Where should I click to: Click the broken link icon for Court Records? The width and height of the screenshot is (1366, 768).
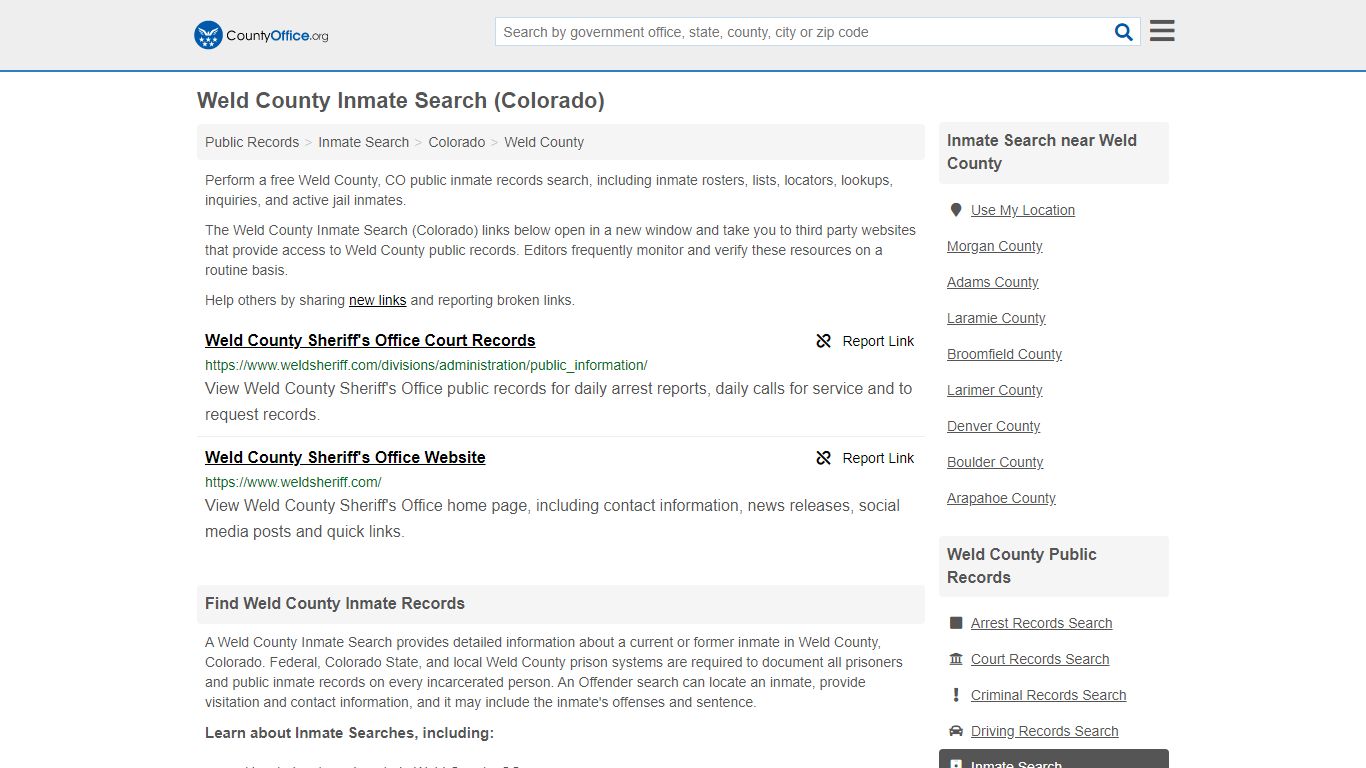point(824,341)
